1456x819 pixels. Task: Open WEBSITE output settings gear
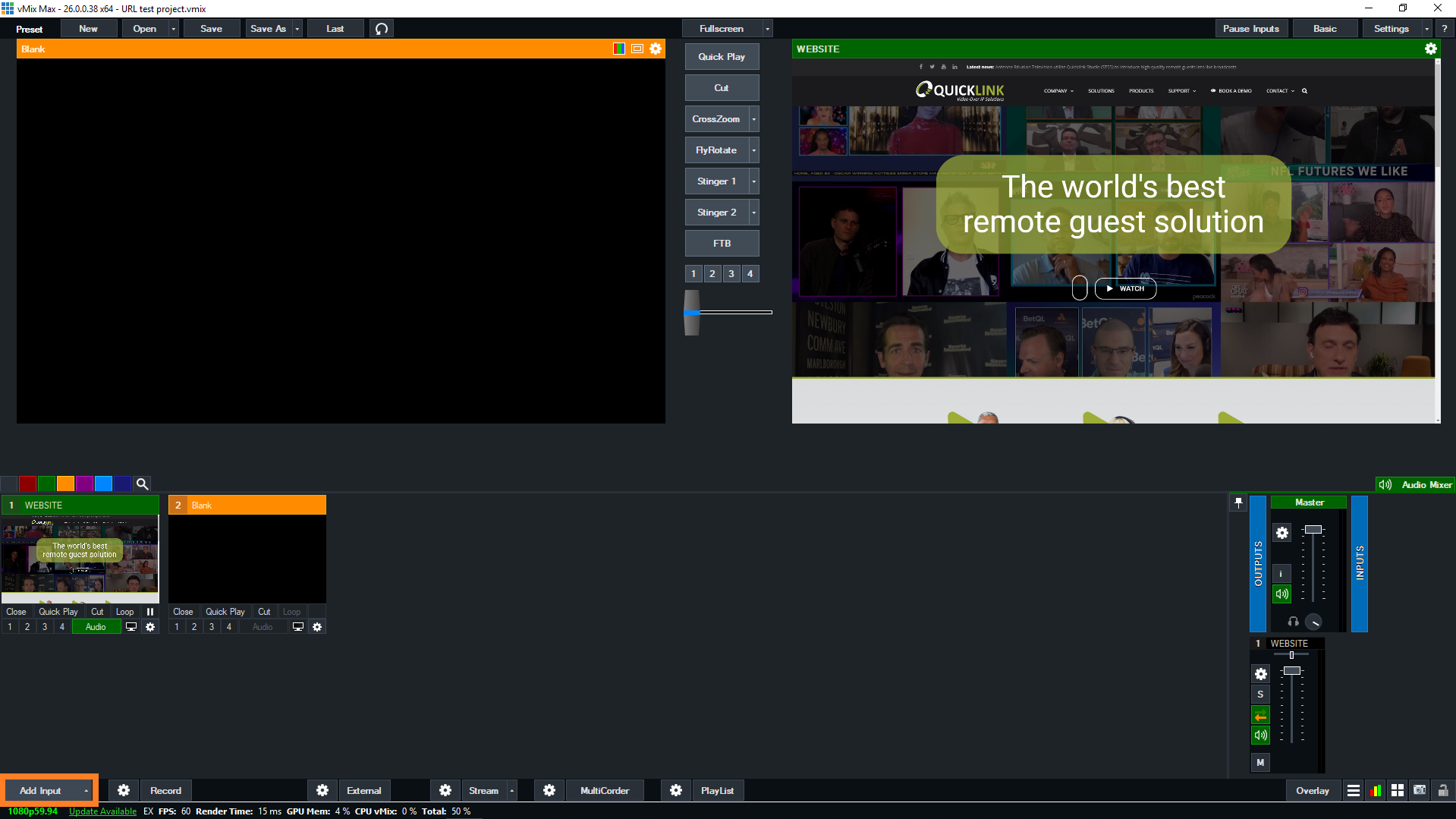click(1430, 49)
